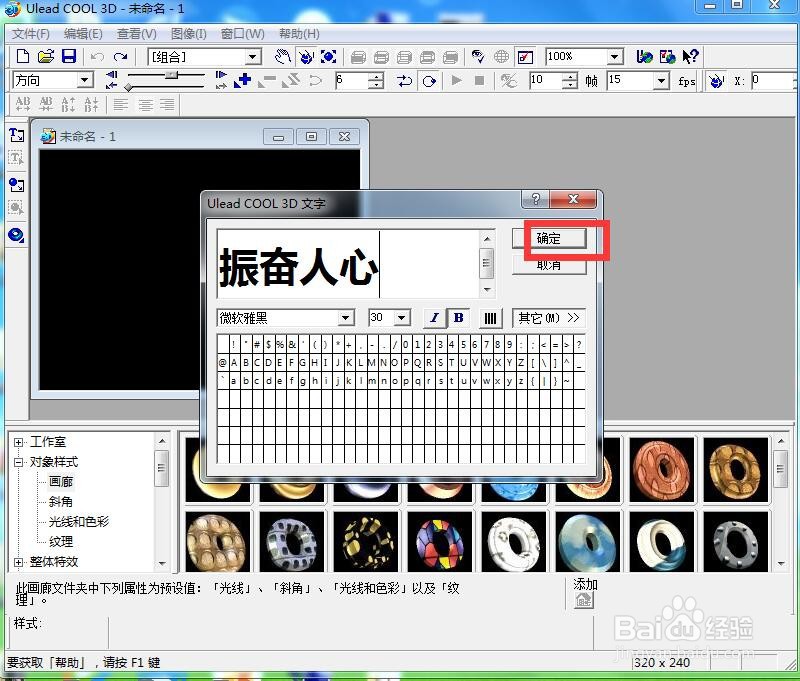800x681 pixels.
Task: Click the vertical bars spacing button in dialog
Action: coord(490,318)
